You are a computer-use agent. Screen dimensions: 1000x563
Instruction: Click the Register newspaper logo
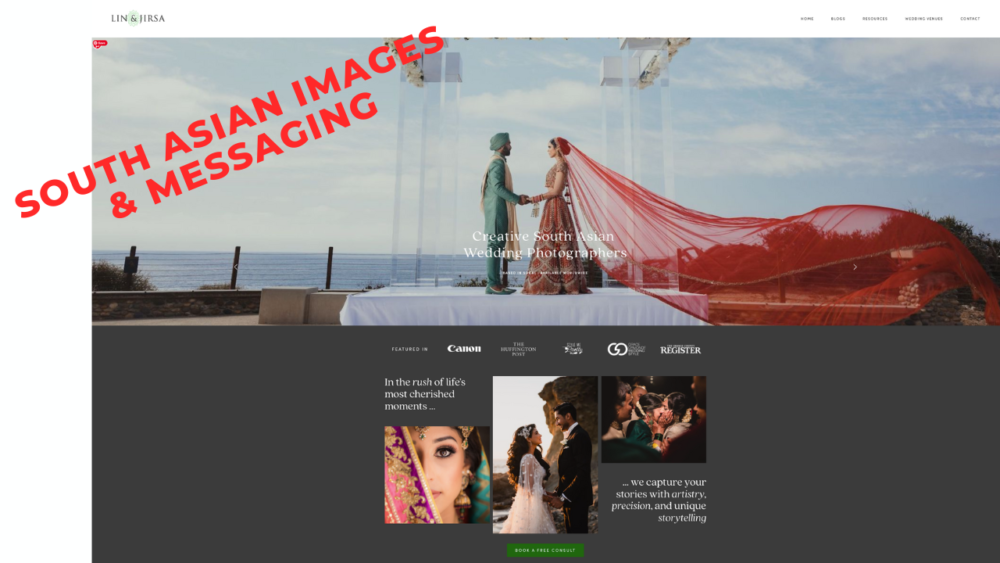click(680, 349)
